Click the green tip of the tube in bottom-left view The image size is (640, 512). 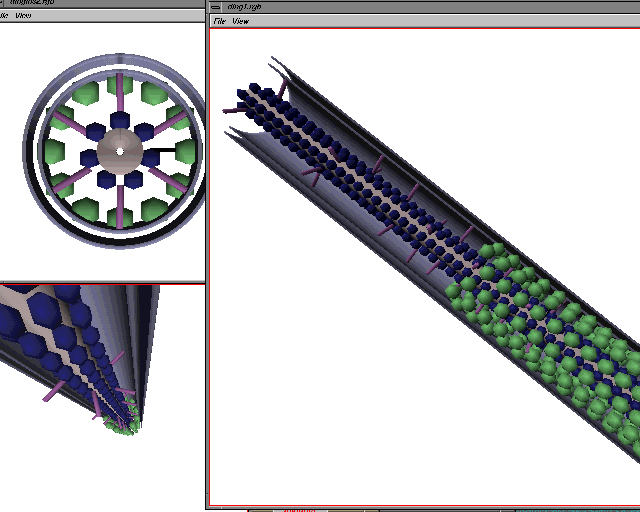click(x=125, y=427)
